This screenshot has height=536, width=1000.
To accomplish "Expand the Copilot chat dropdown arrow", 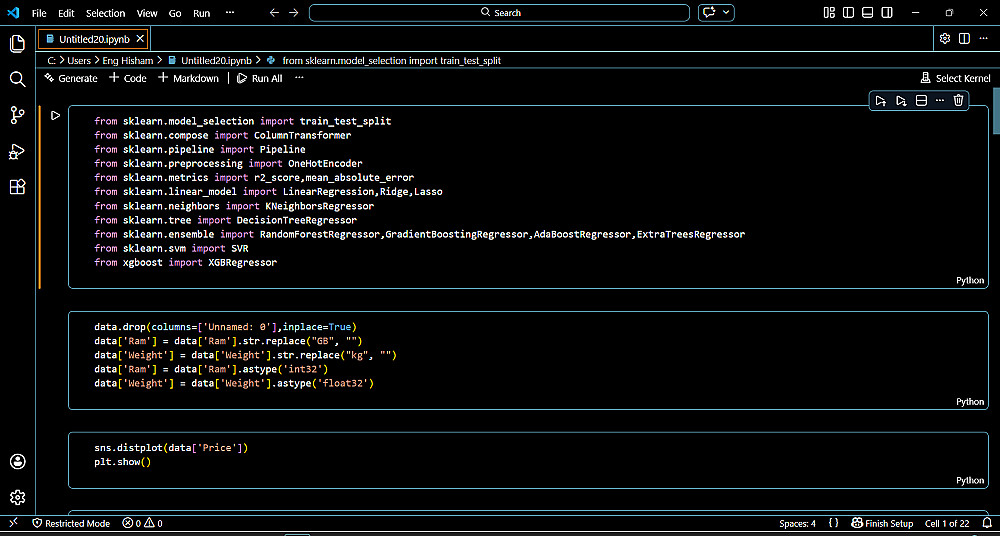I will (726, 13).
